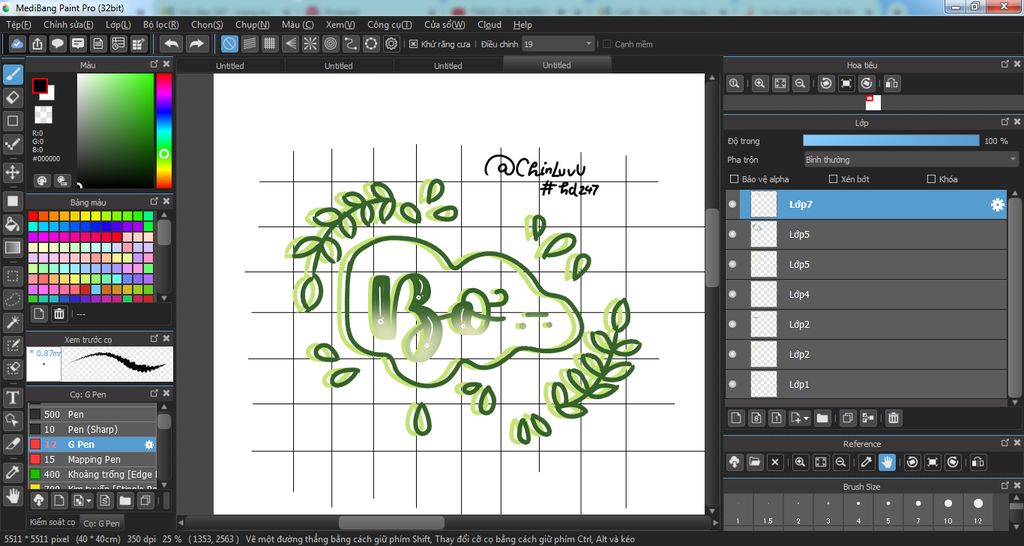The width and height of the screenshot is (1024, 546).
Task: Select the rectangular Selection tool
Action: (x=12, y=276)
